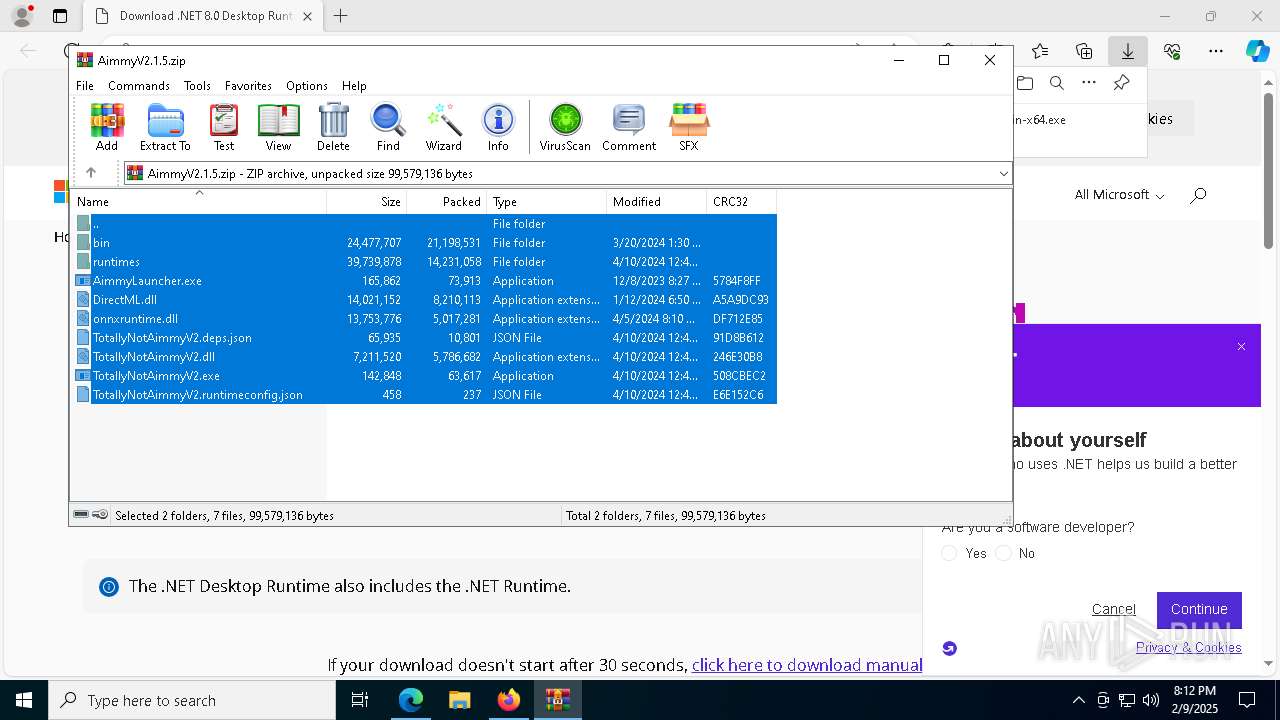Open Microsoft Edge from taskbar

(411, 700)
